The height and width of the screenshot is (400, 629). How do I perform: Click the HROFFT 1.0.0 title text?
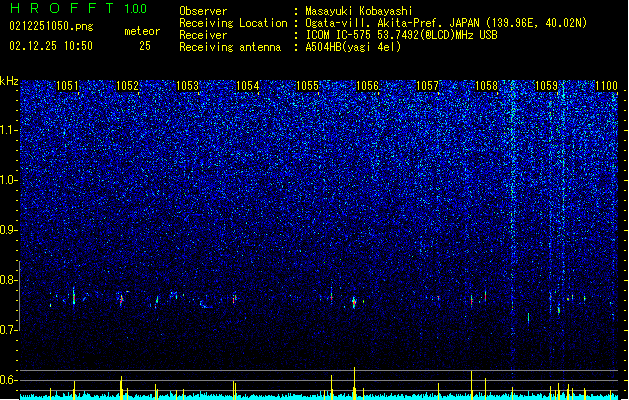[x=79, y=8]
